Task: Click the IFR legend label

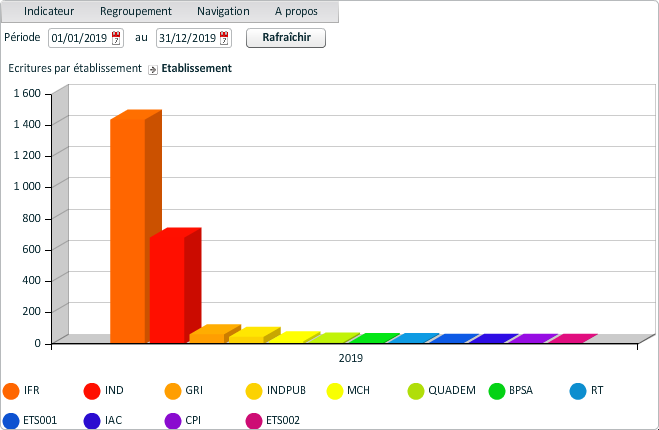Action: coord(32,390)
